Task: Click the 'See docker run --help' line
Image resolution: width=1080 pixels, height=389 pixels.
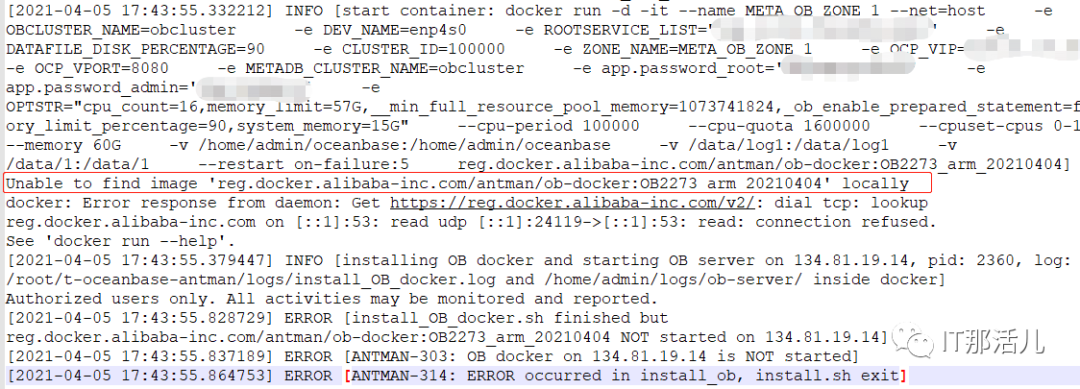Action: 121,241
